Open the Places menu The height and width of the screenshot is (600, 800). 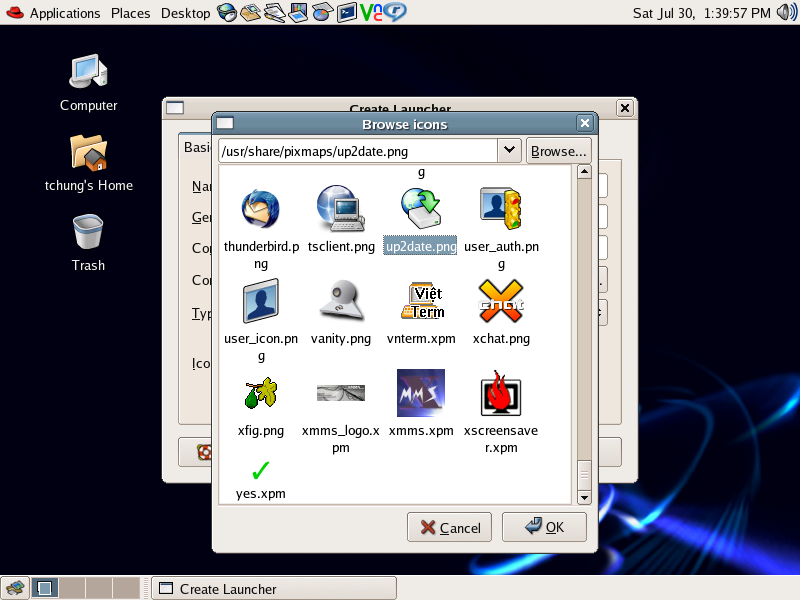click(131, 13)
